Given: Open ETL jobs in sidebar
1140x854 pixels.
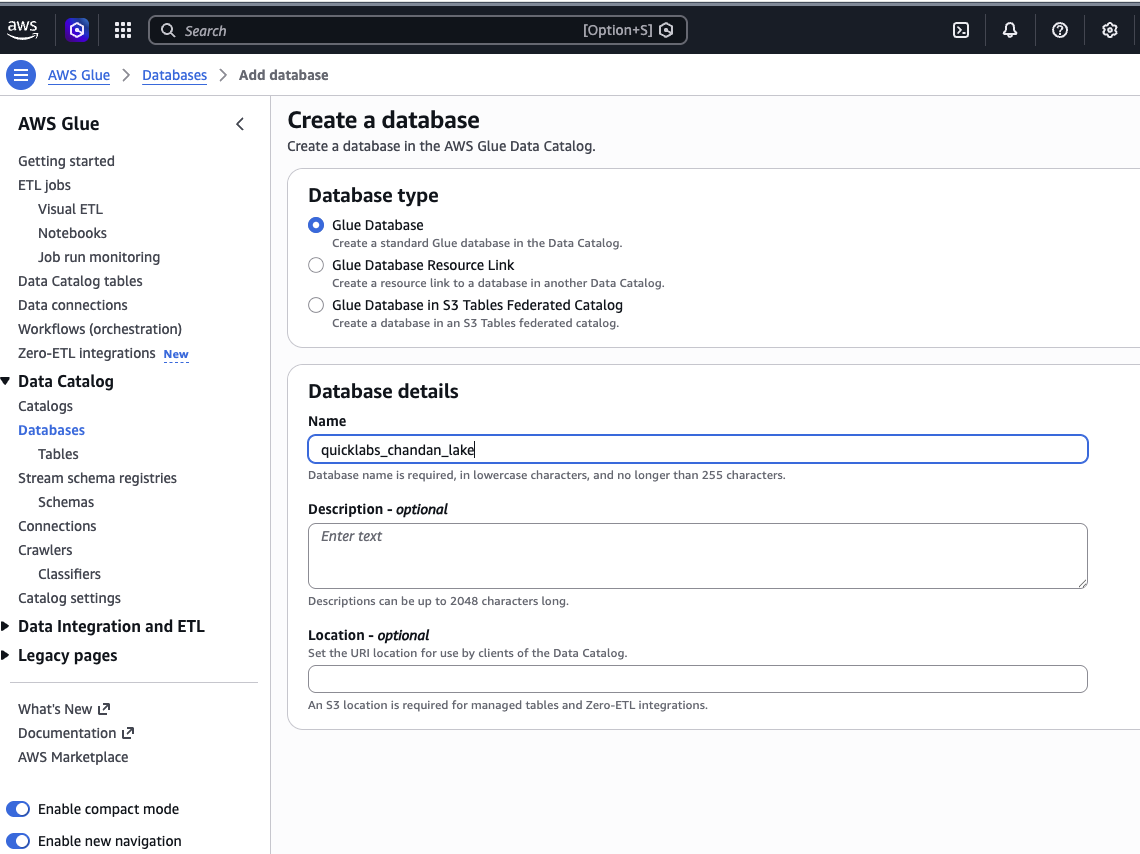Looking at the screenshot, I should pyautogui.click(x=44, y=185).
